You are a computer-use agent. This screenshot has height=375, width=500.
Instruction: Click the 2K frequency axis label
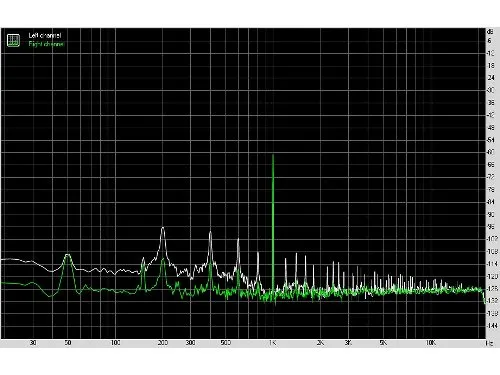[x=320, y=343]
